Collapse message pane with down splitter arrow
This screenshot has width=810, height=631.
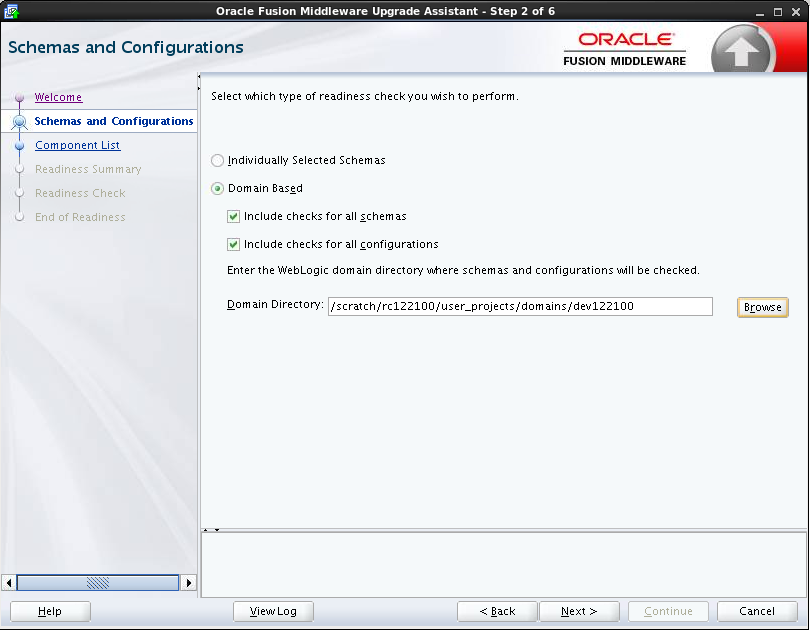(217, 530)
